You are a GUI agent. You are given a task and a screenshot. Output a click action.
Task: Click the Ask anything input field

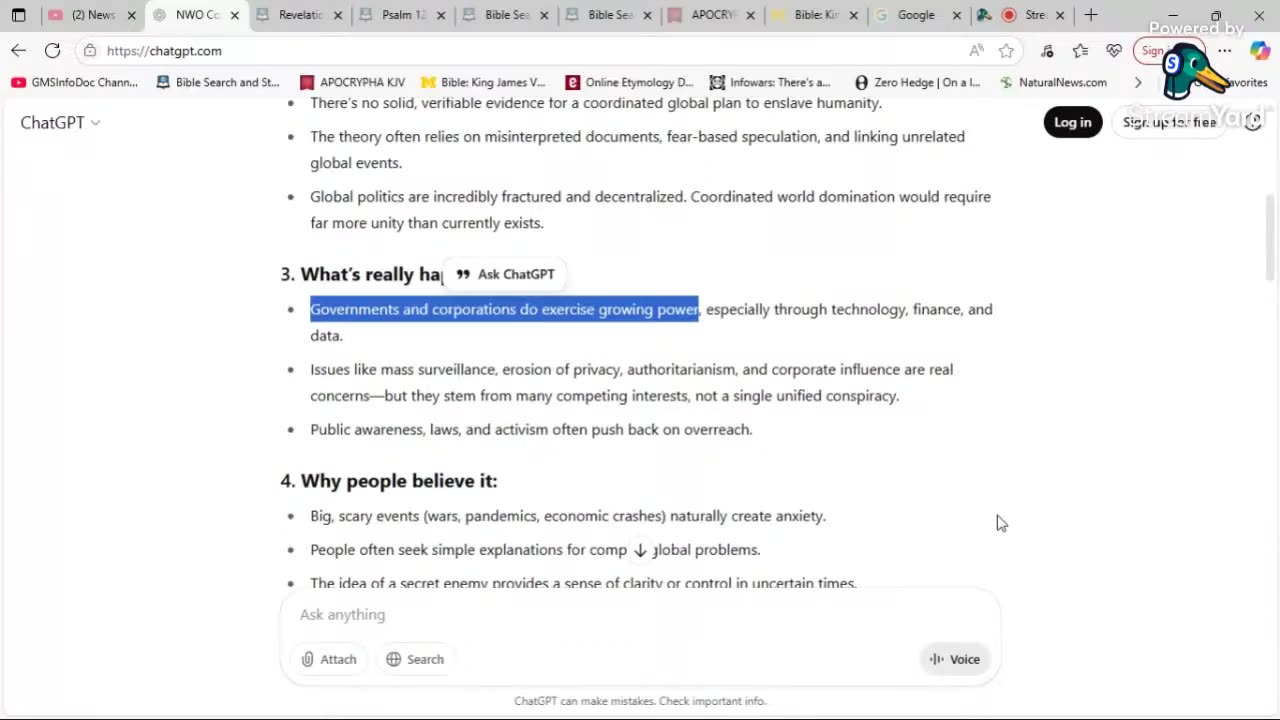click(x=640, y=614)
